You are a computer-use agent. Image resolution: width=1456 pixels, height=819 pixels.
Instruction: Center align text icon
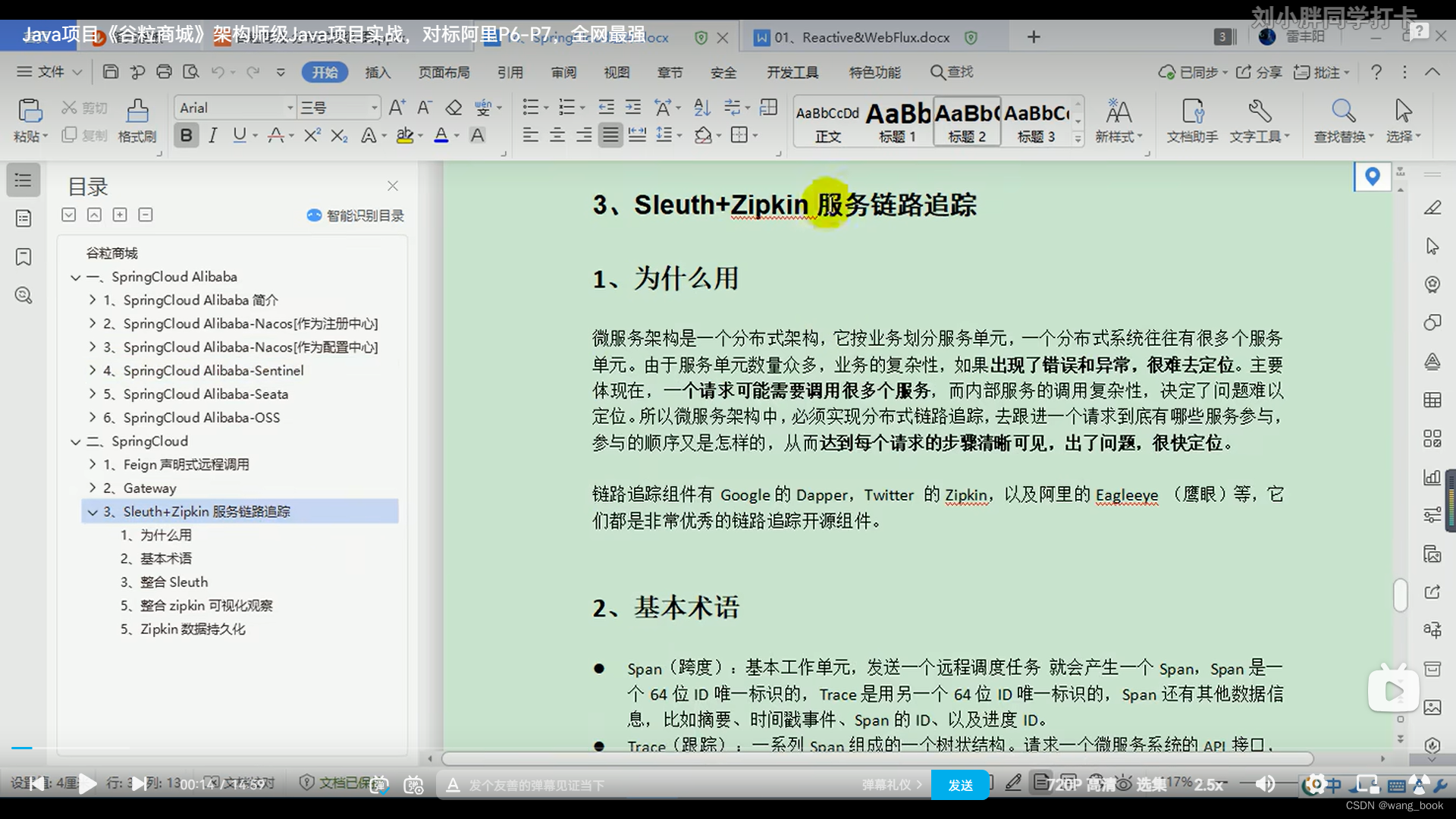click(557, 136)
